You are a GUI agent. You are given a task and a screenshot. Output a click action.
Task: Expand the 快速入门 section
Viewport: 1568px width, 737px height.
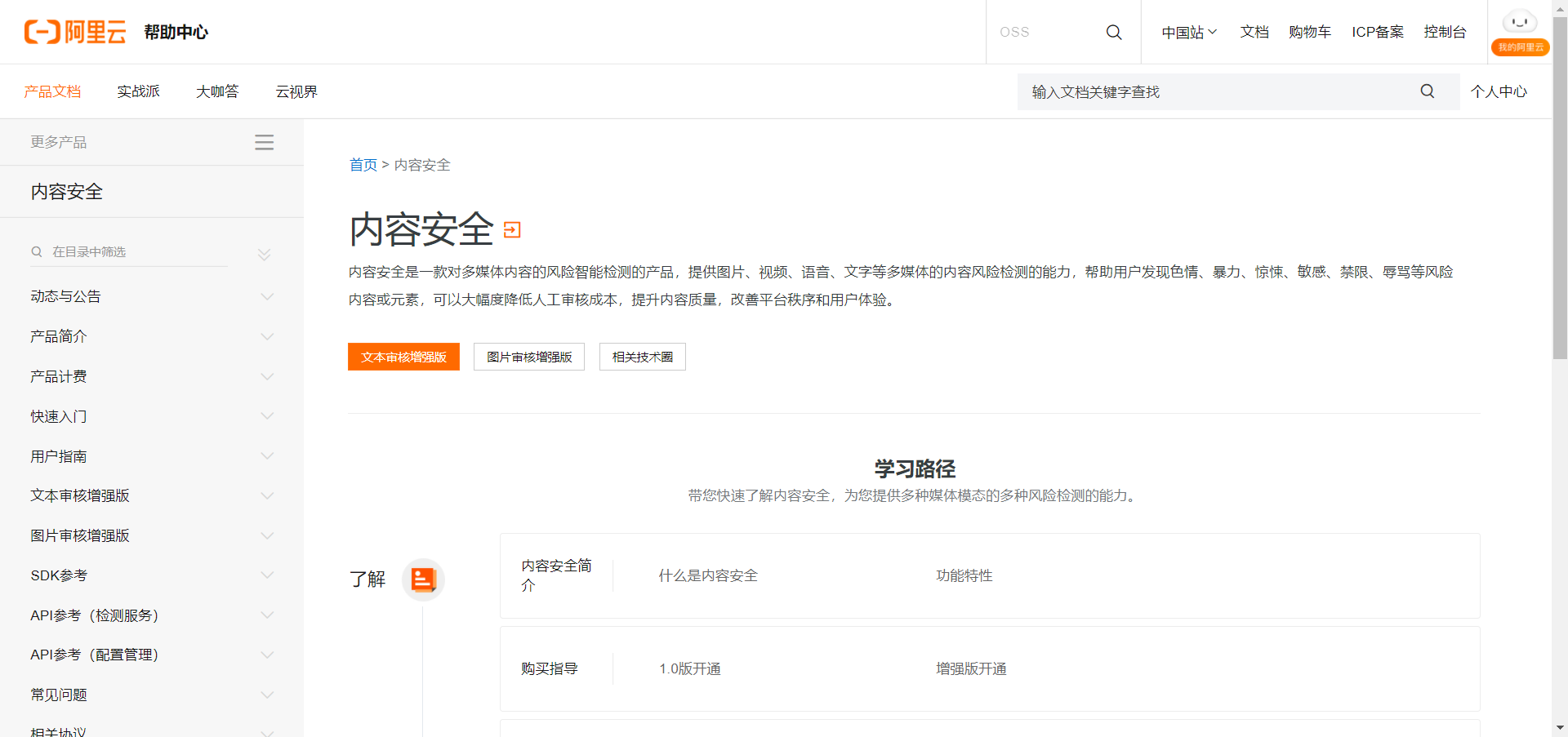pyautogui.click(x=266, y=416)
